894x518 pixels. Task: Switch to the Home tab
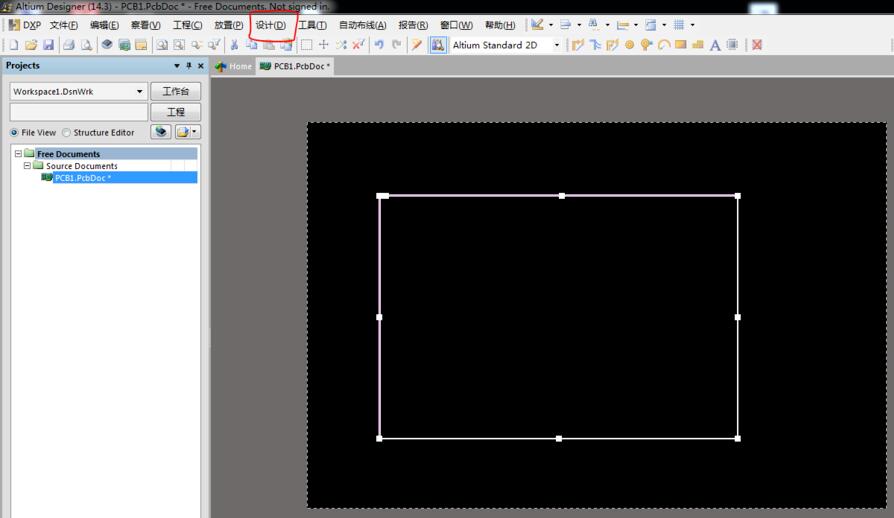[234, 66]
